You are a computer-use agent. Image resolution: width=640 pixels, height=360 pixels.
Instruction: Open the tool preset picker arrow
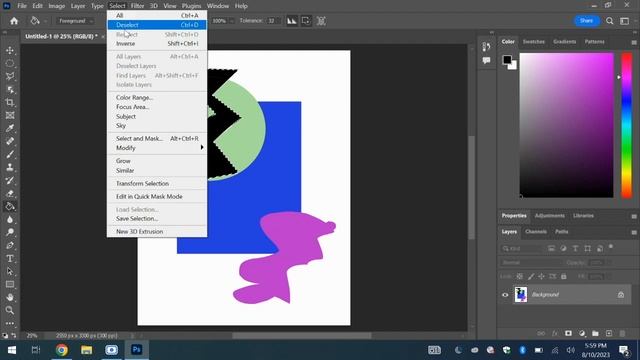click(45, 21)
